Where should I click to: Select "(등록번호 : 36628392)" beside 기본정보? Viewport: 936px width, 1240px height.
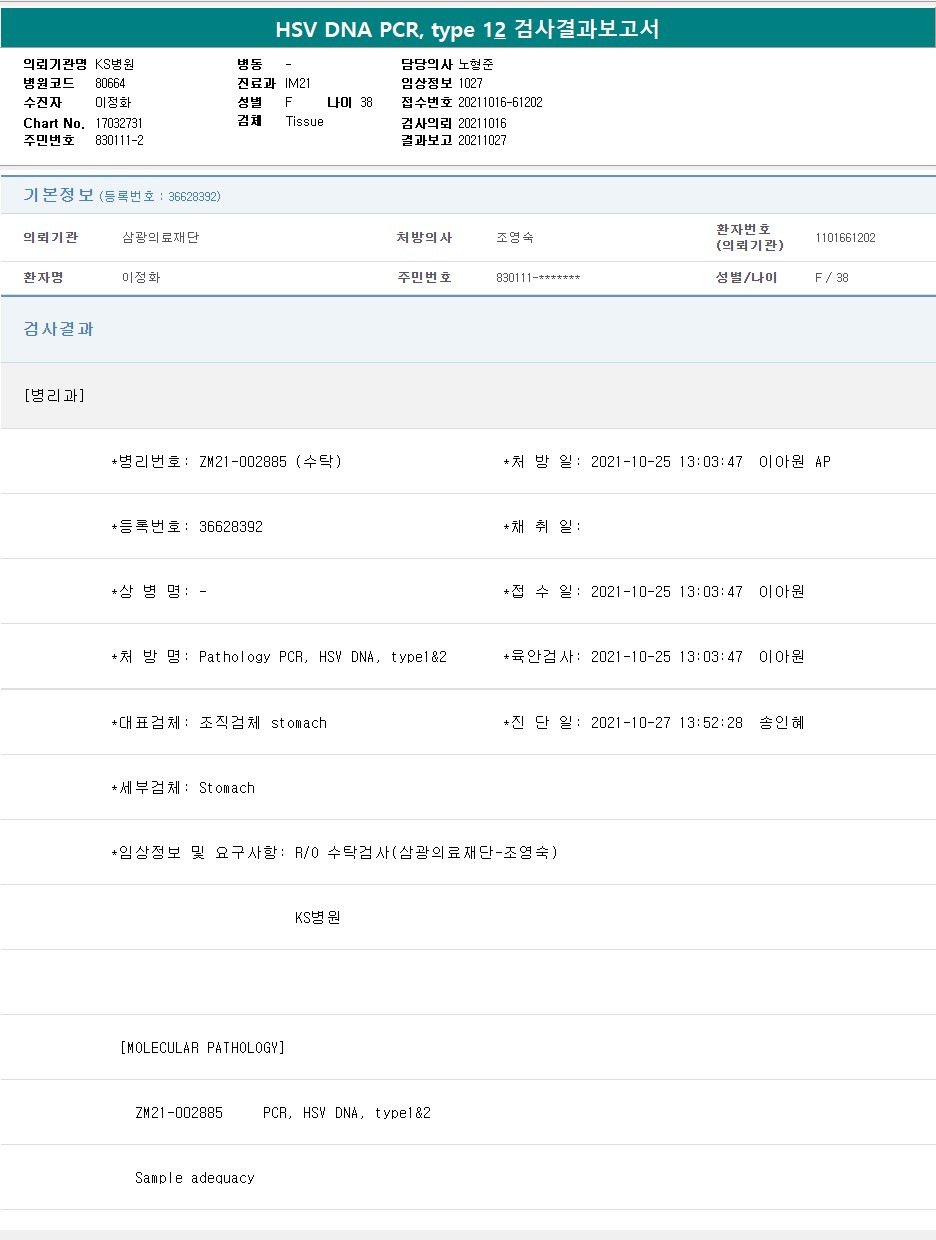pyautogui.click(x=160, y=196)
